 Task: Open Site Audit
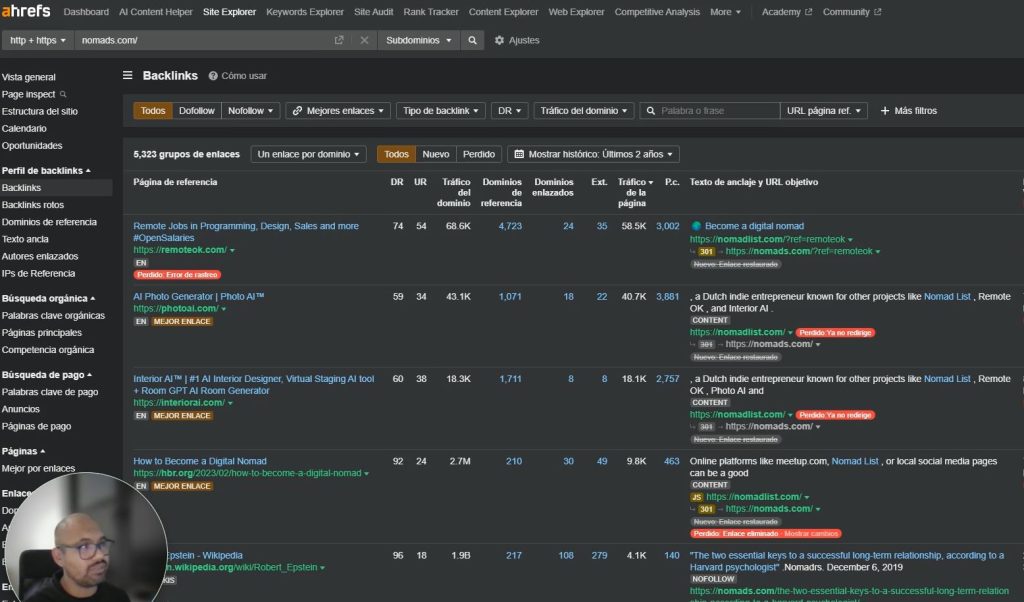coord(374,12)
